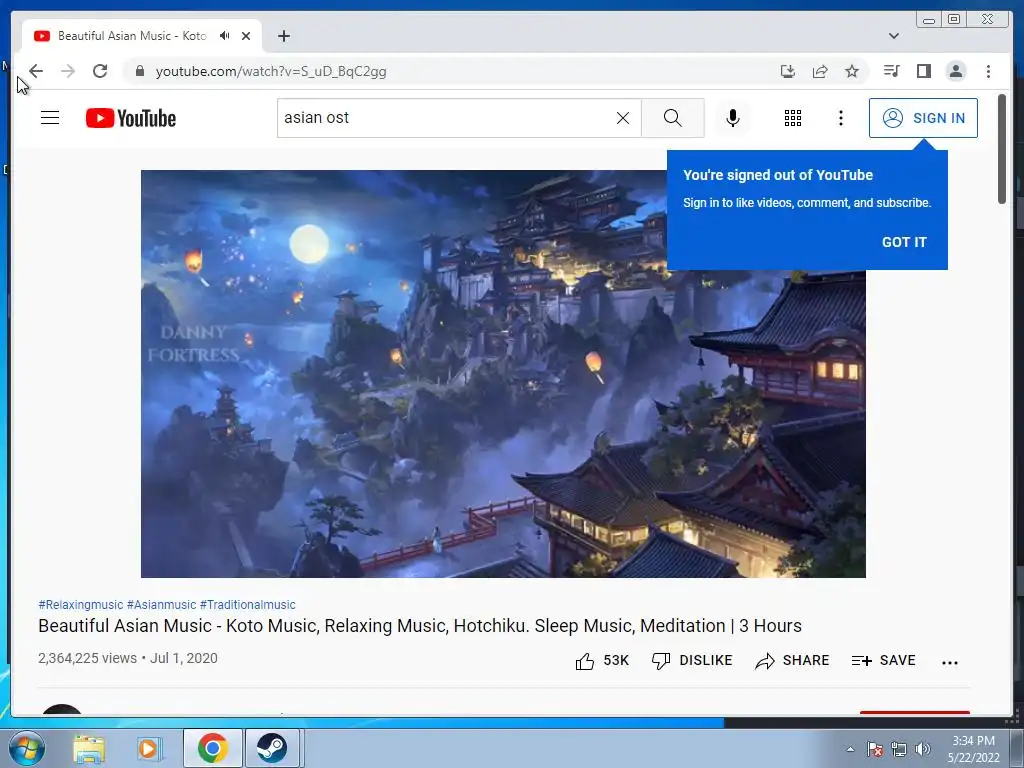This screenshot has height=768, width=1024.
Task: Click the share page icon in address bar
Action: [820, 71]
